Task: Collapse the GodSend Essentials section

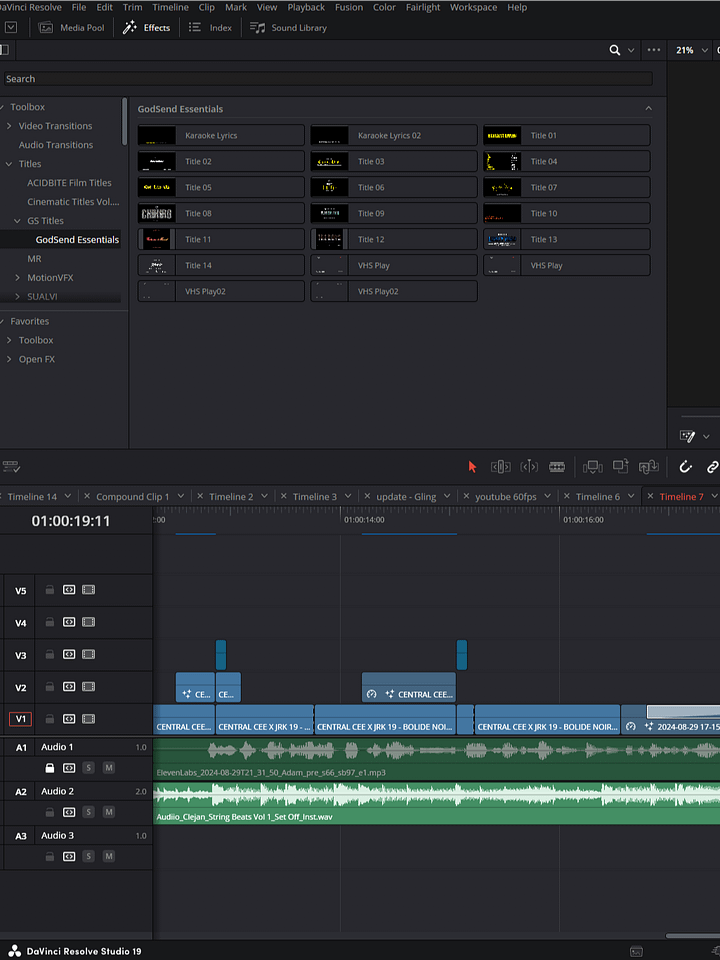Action: (648, 109)
